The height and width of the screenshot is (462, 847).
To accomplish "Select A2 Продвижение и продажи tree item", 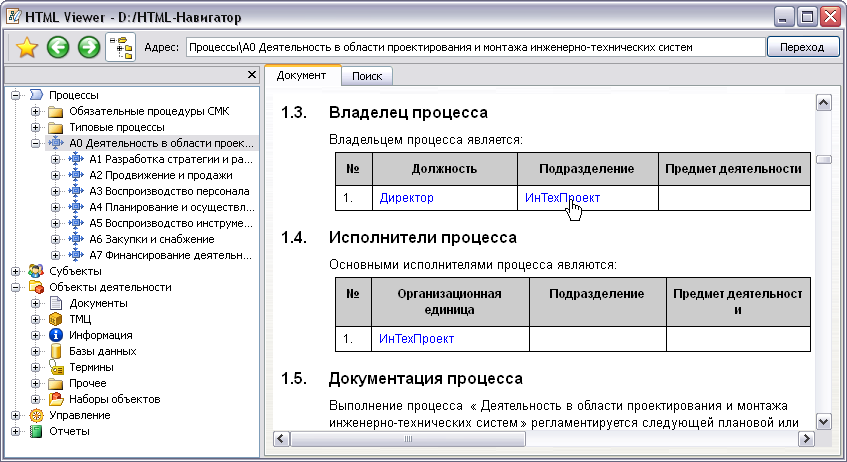I will click(161, 175).
